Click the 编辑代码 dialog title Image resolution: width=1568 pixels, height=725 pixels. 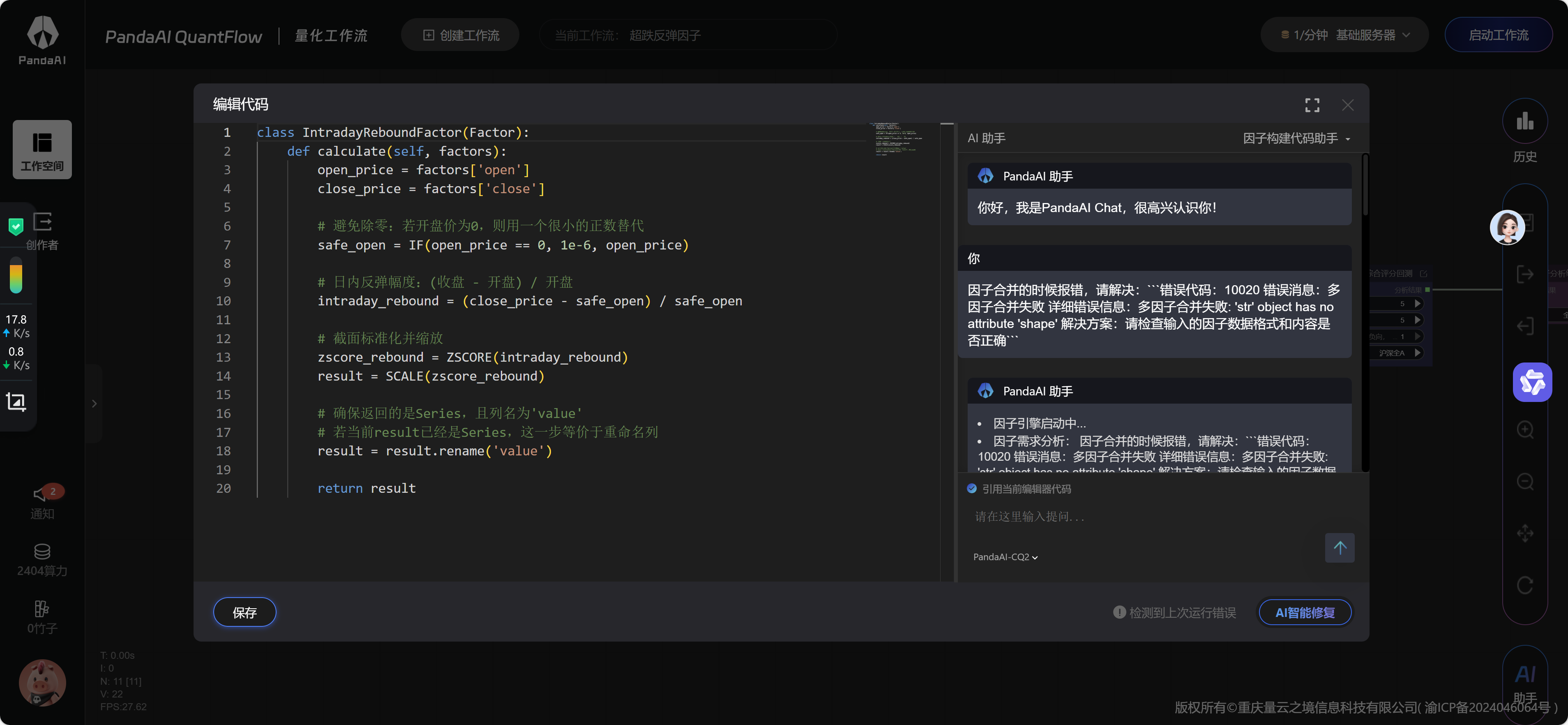click(x=240, y=105)
